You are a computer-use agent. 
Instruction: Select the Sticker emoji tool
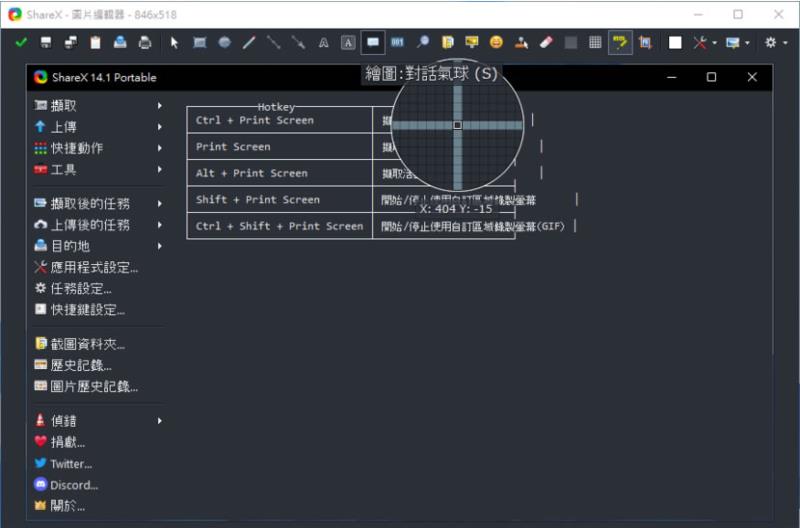click(x=496, y=42)
